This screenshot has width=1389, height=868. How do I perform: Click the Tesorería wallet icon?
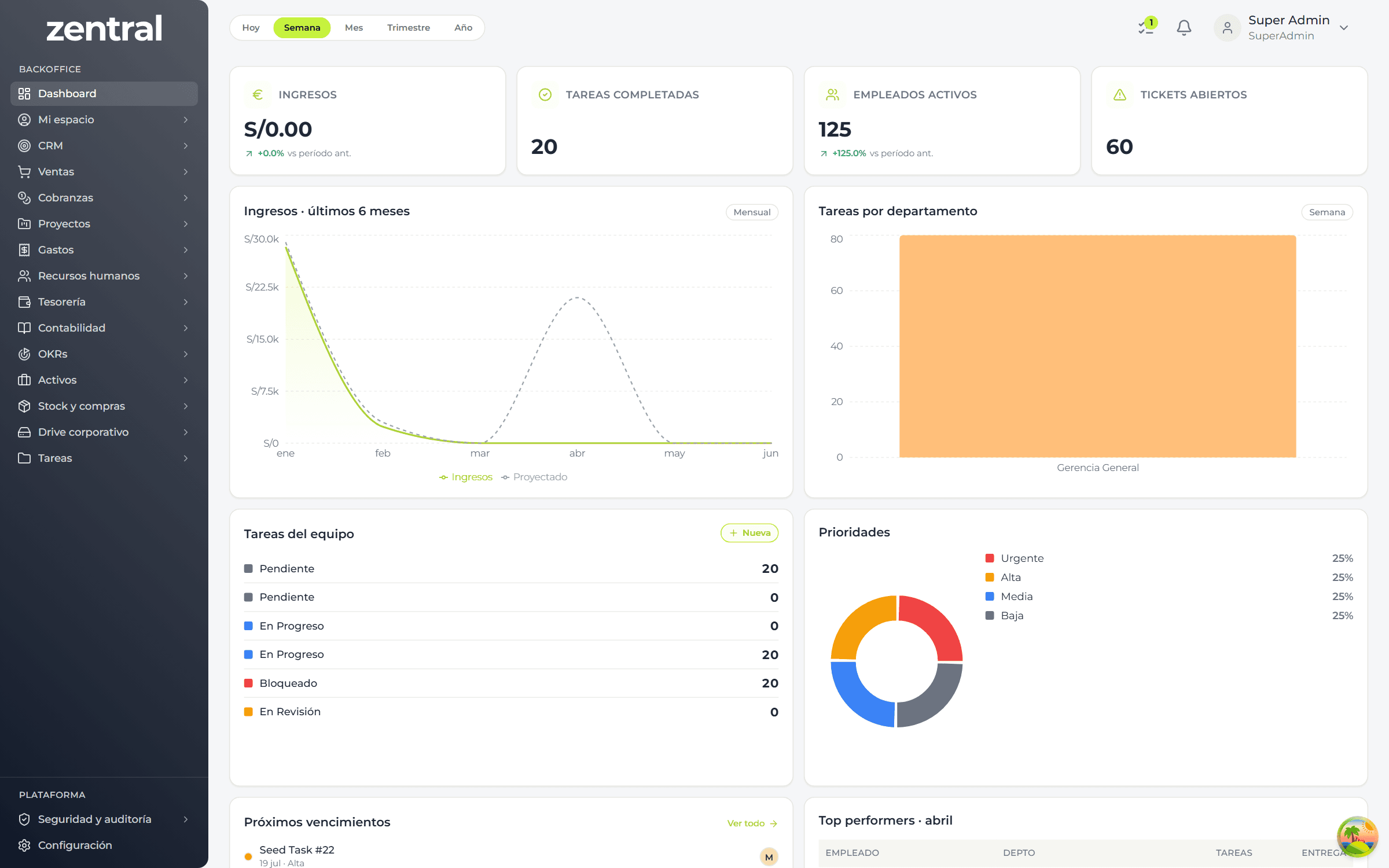(x=24, y=302)
